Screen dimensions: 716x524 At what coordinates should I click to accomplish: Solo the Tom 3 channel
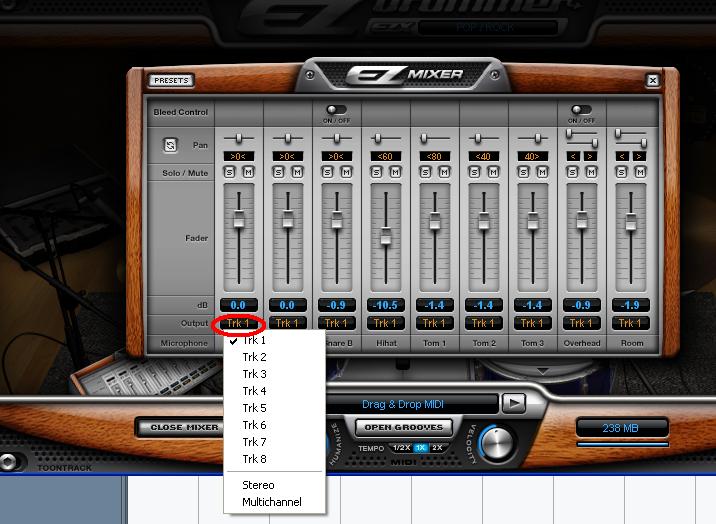[523, 172]
